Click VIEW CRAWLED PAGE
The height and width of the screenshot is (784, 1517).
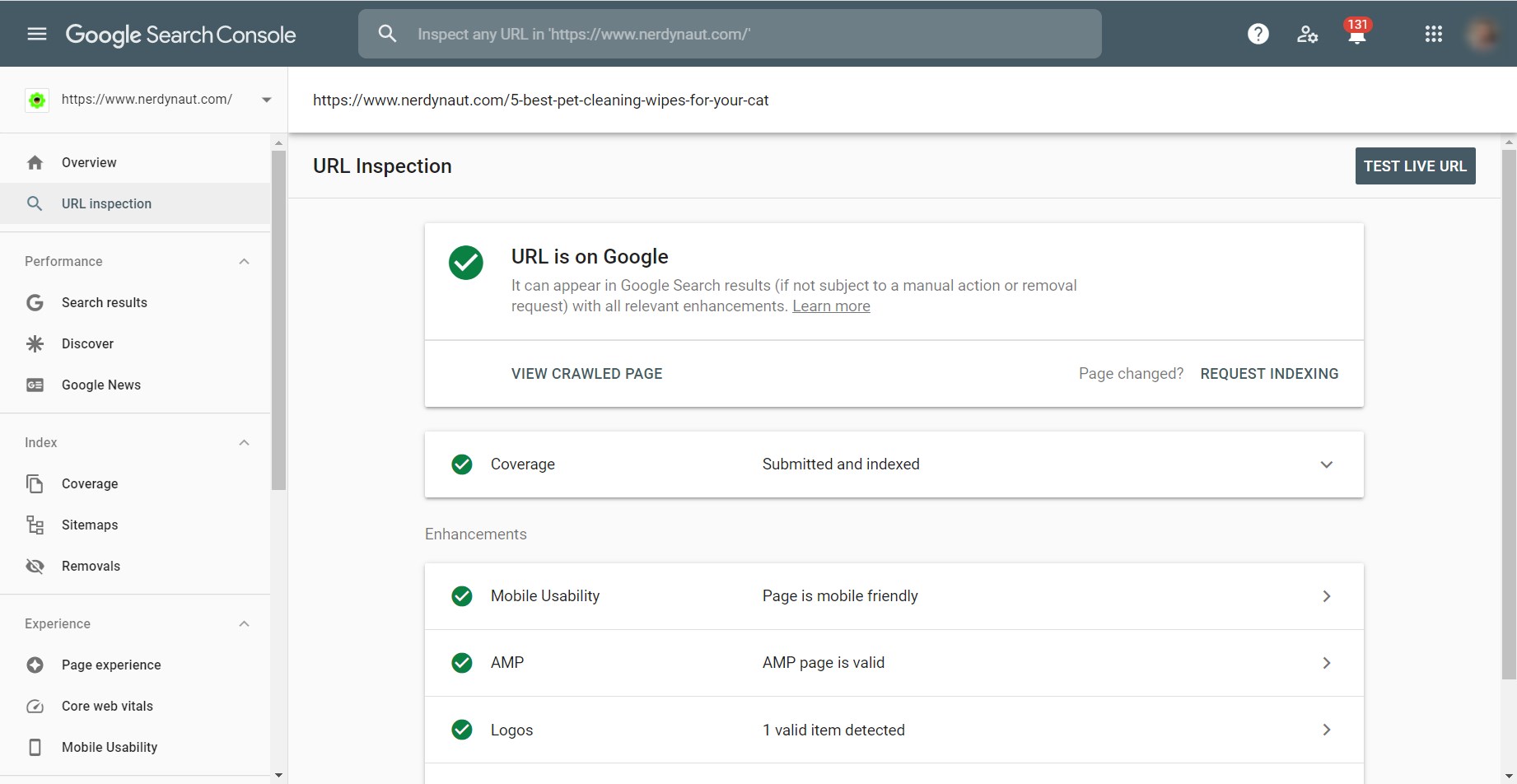coord(586,374)
